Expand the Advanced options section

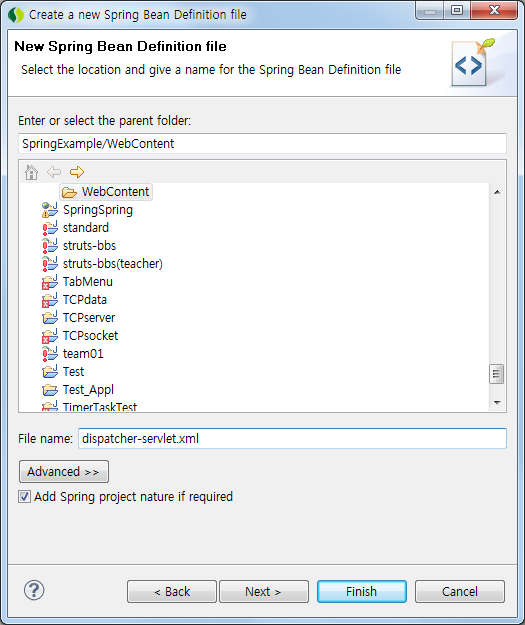coord(64,472)
